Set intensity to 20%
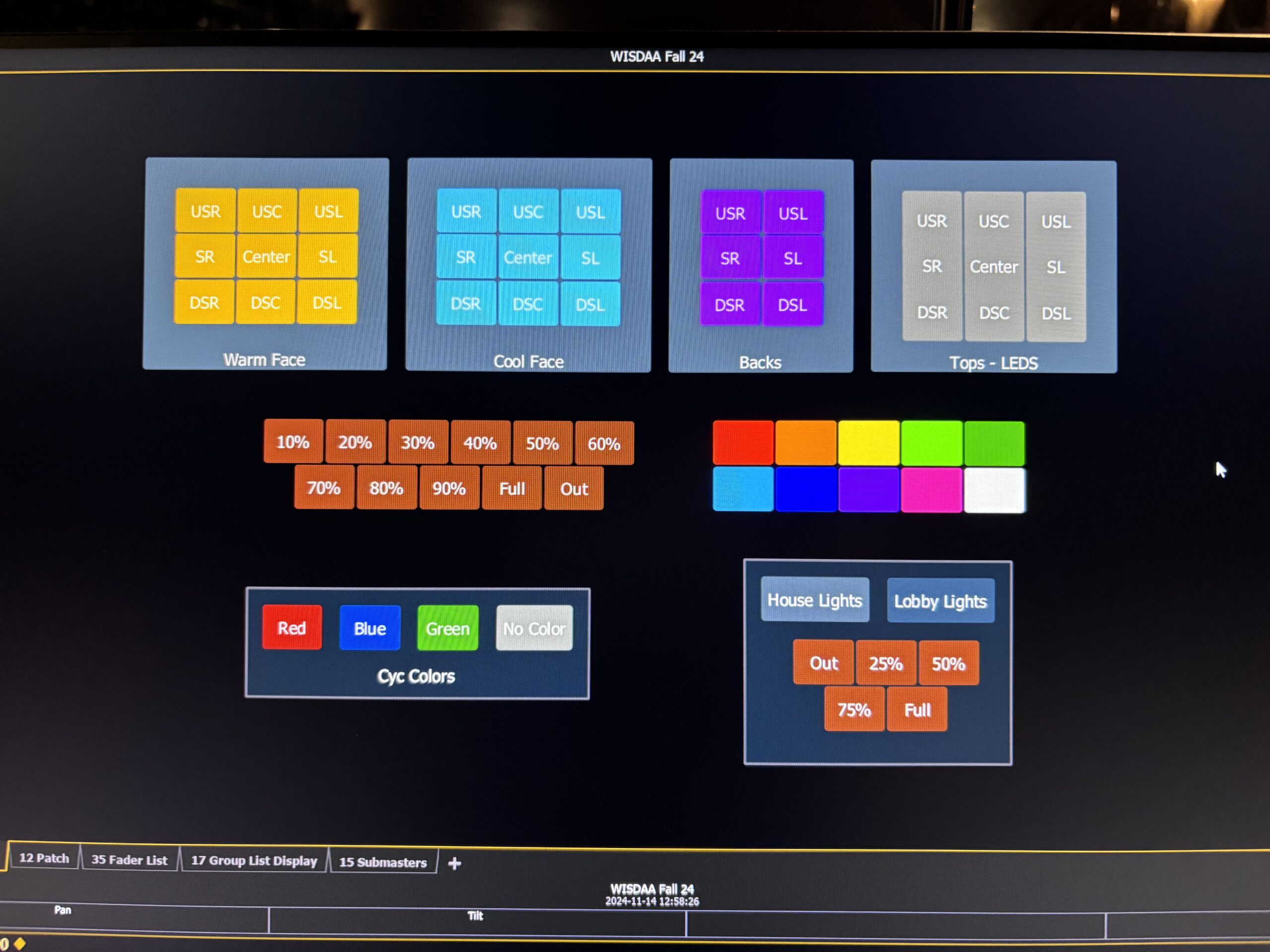The height and width of the screenshot is (952, 1270). [x=355, y=442]
